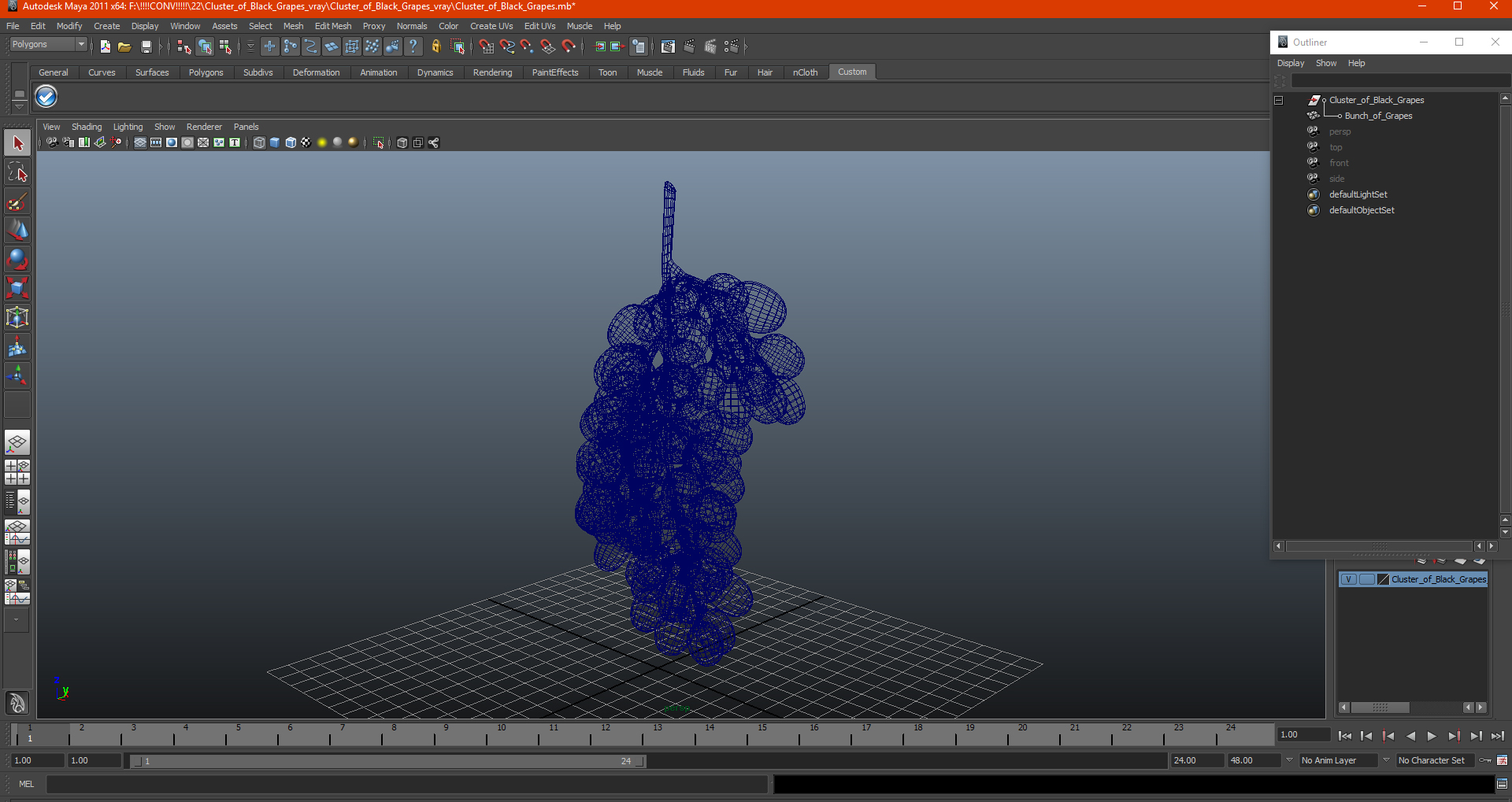Toggle snap to points magnet

point(527,47)
